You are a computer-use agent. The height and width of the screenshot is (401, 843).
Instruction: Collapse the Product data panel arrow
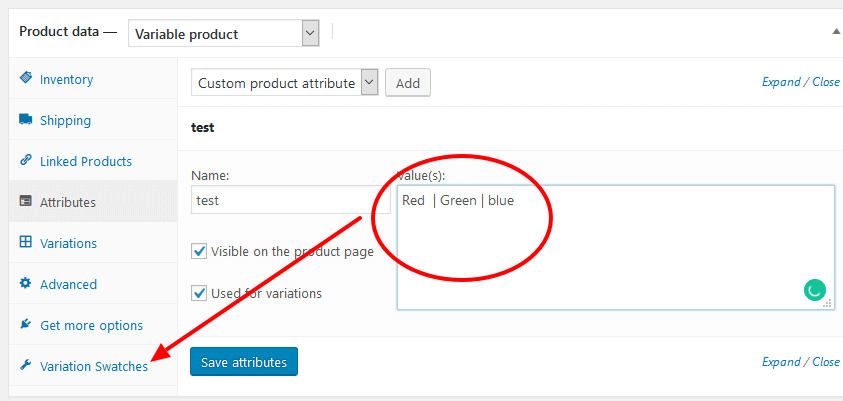tap(836, 32)
